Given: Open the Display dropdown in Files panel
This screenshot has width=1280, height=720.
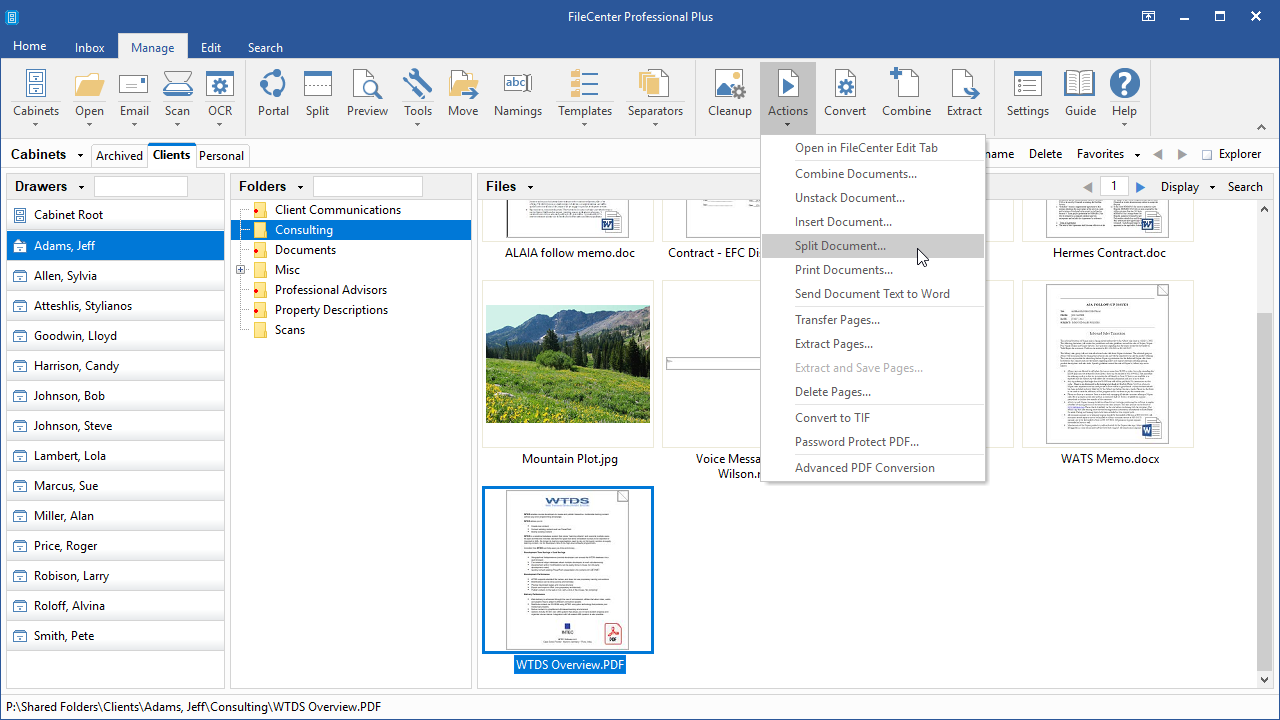Looking at the screenshot, I should tap(1188, 187).
